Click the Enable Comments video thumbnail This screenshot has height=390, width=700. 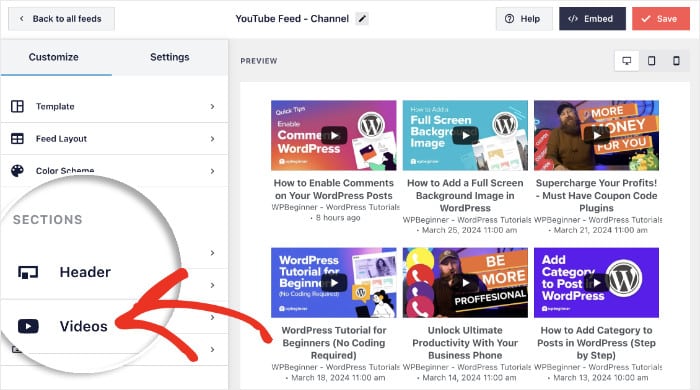point(334,136)
